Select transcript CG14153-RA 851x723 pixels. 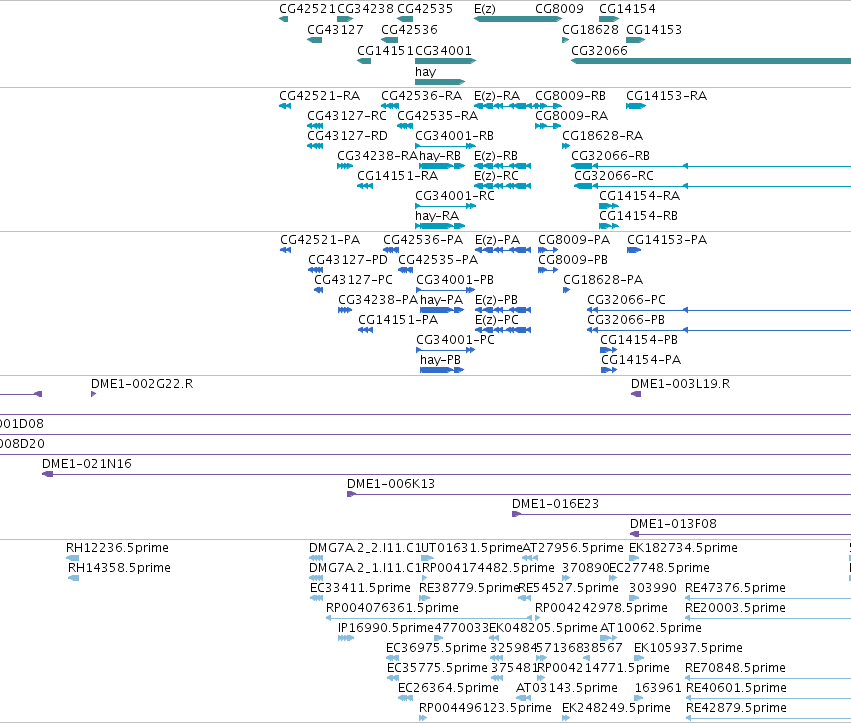[666, 96]
